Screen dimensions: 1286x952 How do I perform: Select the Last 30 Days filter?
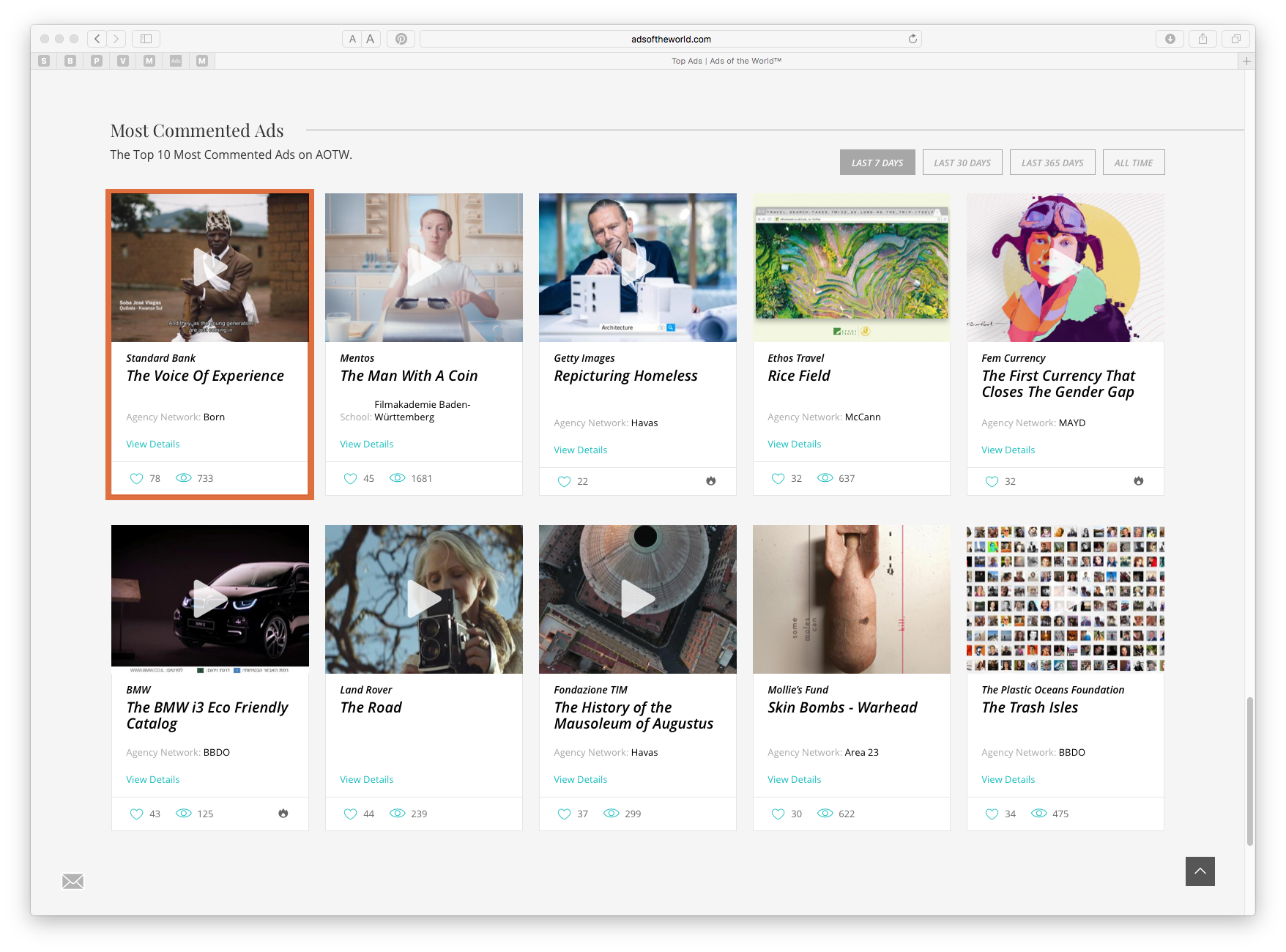(962, 163)
